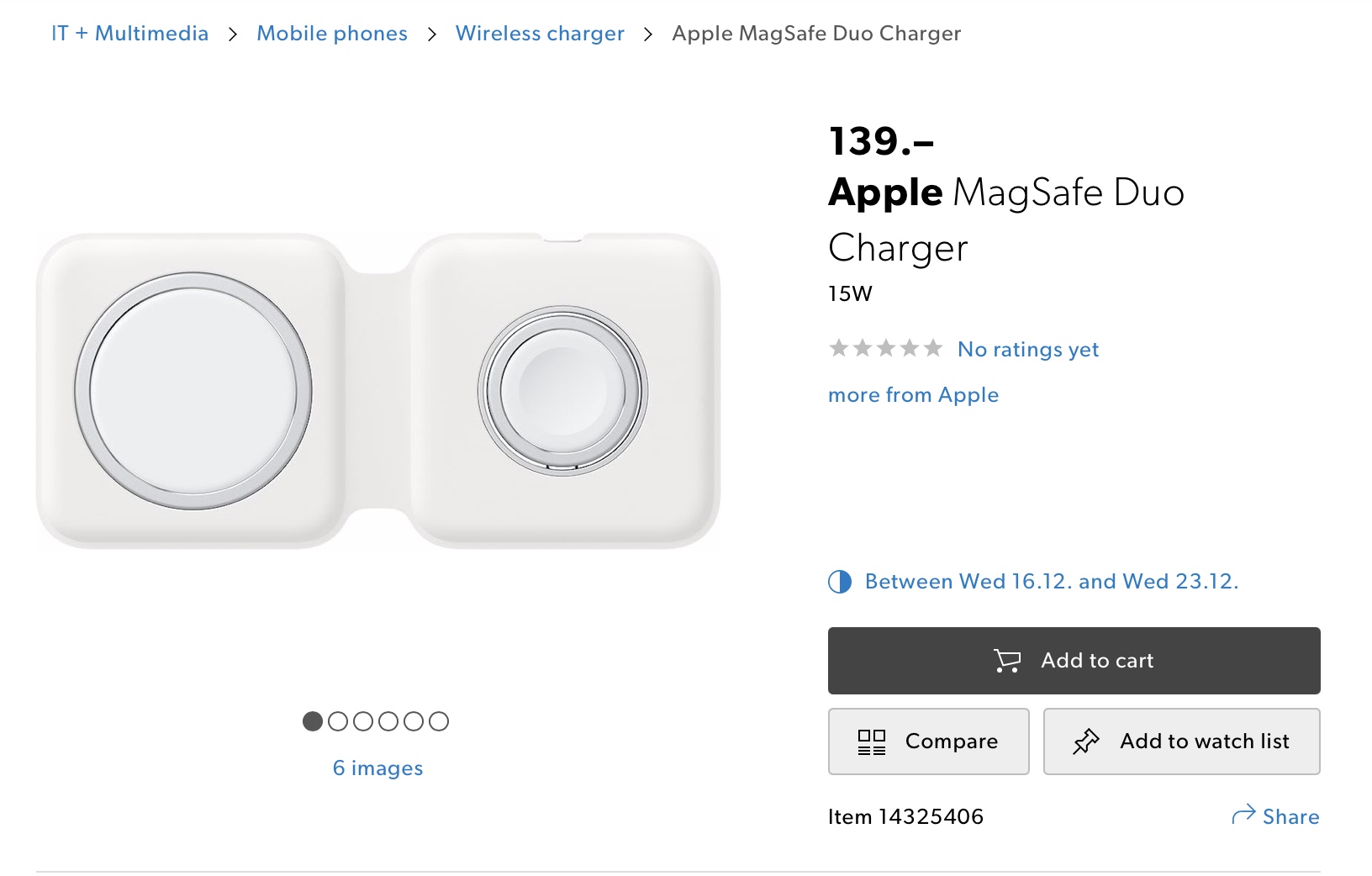This screenshot has height=876, width=1372.
Task: Click the shopping cart icon
Action: click(x=1006, y=661)
